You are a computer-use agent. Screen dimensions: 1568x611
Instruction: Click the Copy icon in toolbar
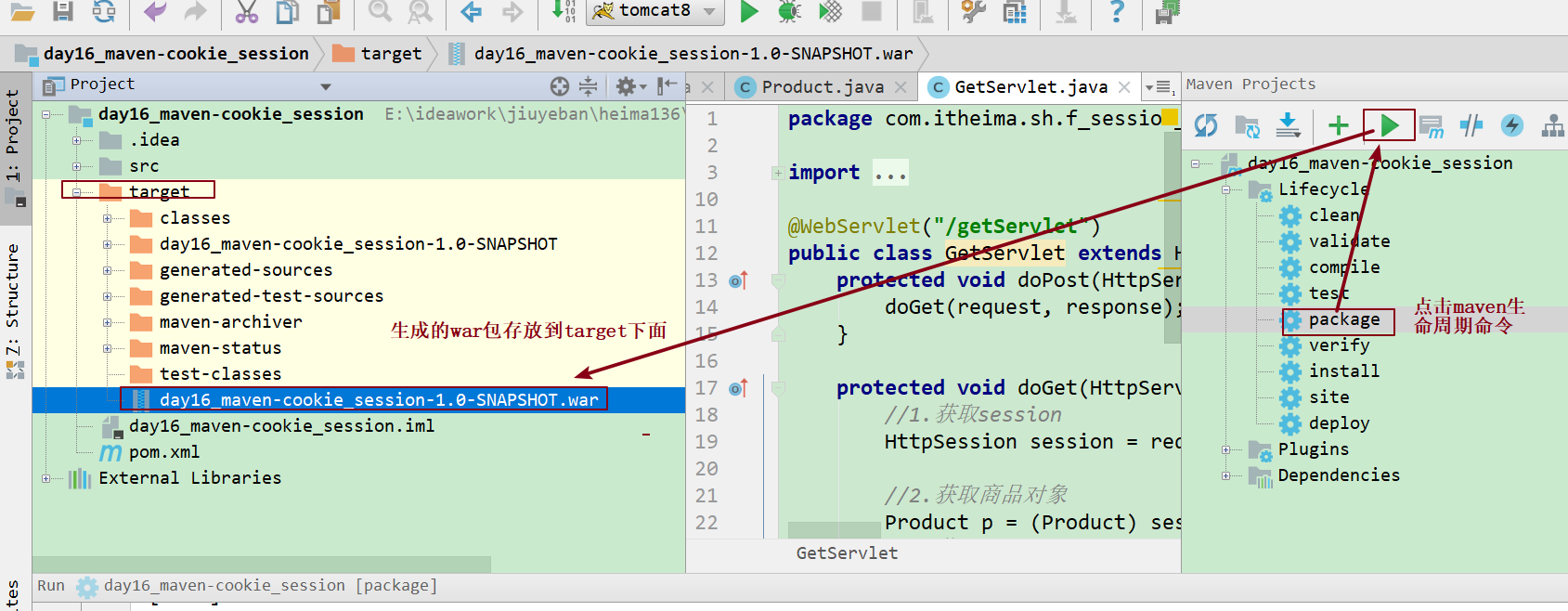pyautogui.click(x=288, y=11)
